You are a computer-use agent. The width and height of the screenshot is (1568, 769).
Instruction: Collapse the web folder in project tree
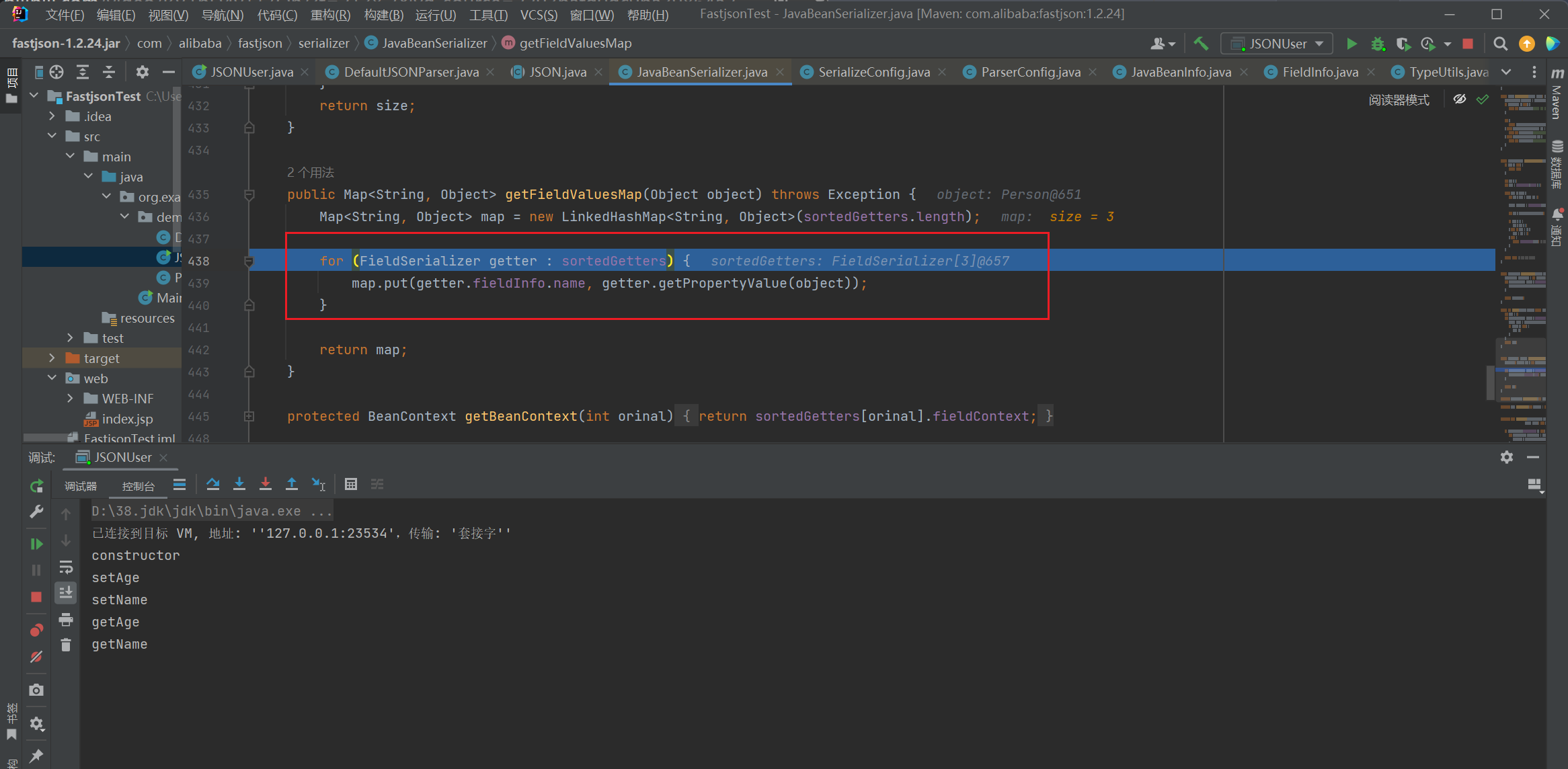coord(52,378)
